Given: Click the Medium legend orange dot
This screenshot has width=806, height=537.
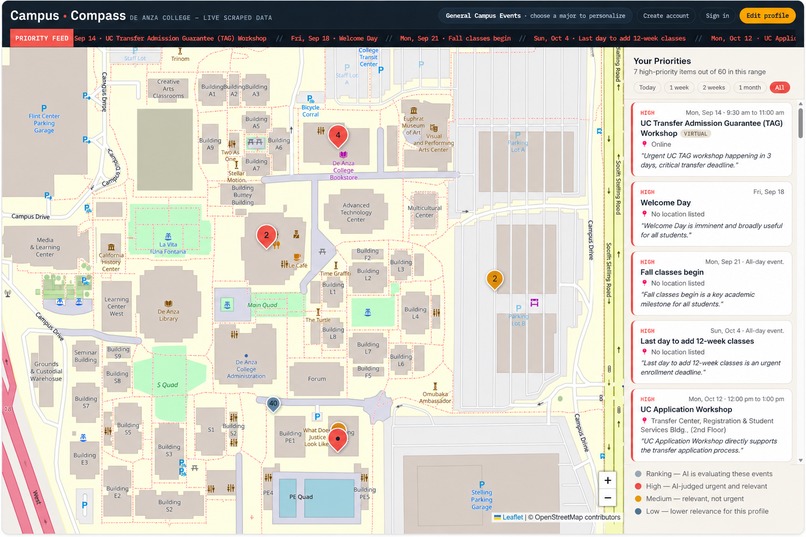Looking at the screenshot, I should pyautogui.click(x=638, y=498).
